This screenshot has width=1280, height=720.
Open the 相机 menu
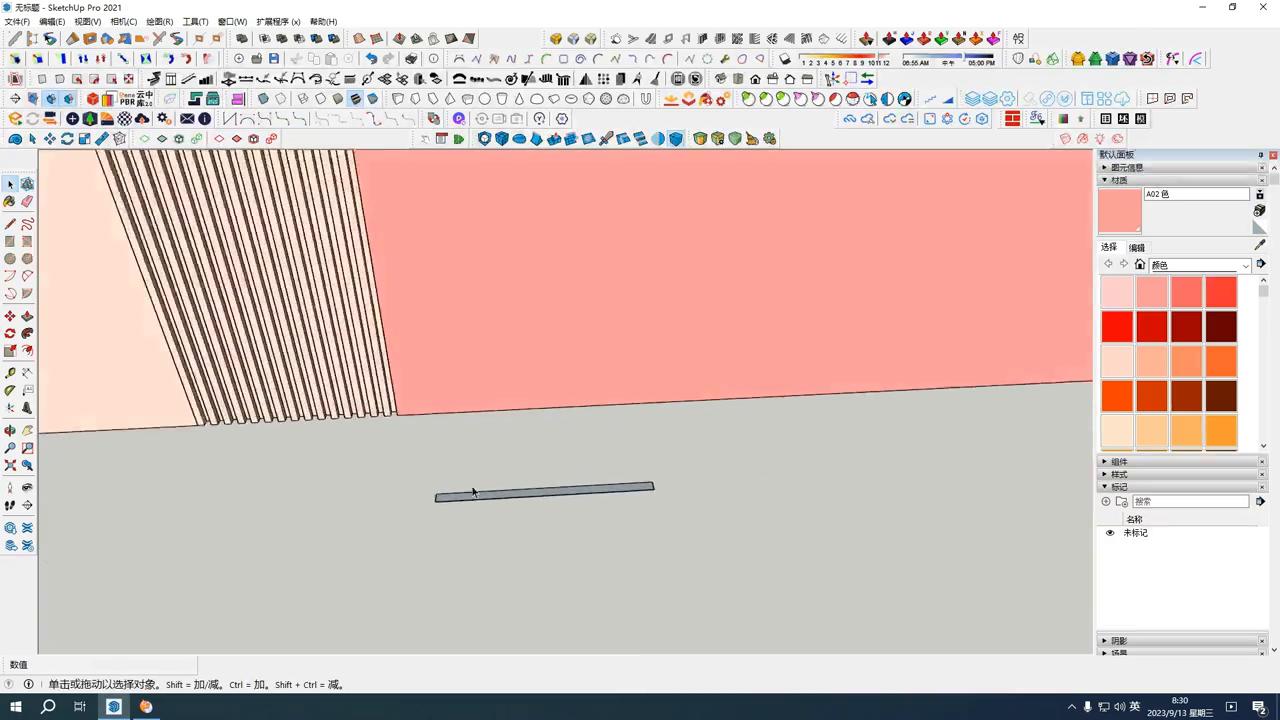pos(122,21)
